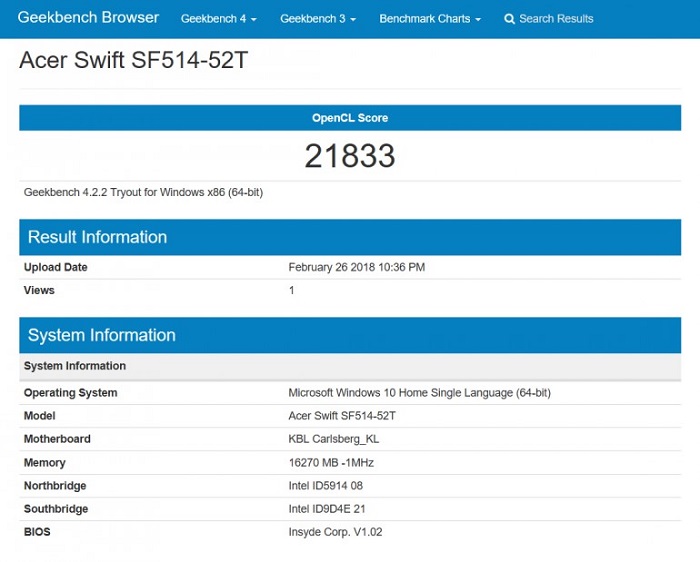Viewport: 700px width, 562px height.
Task: Click the Motherboard value KBL Carlsberg_KL
Action: 333,439
